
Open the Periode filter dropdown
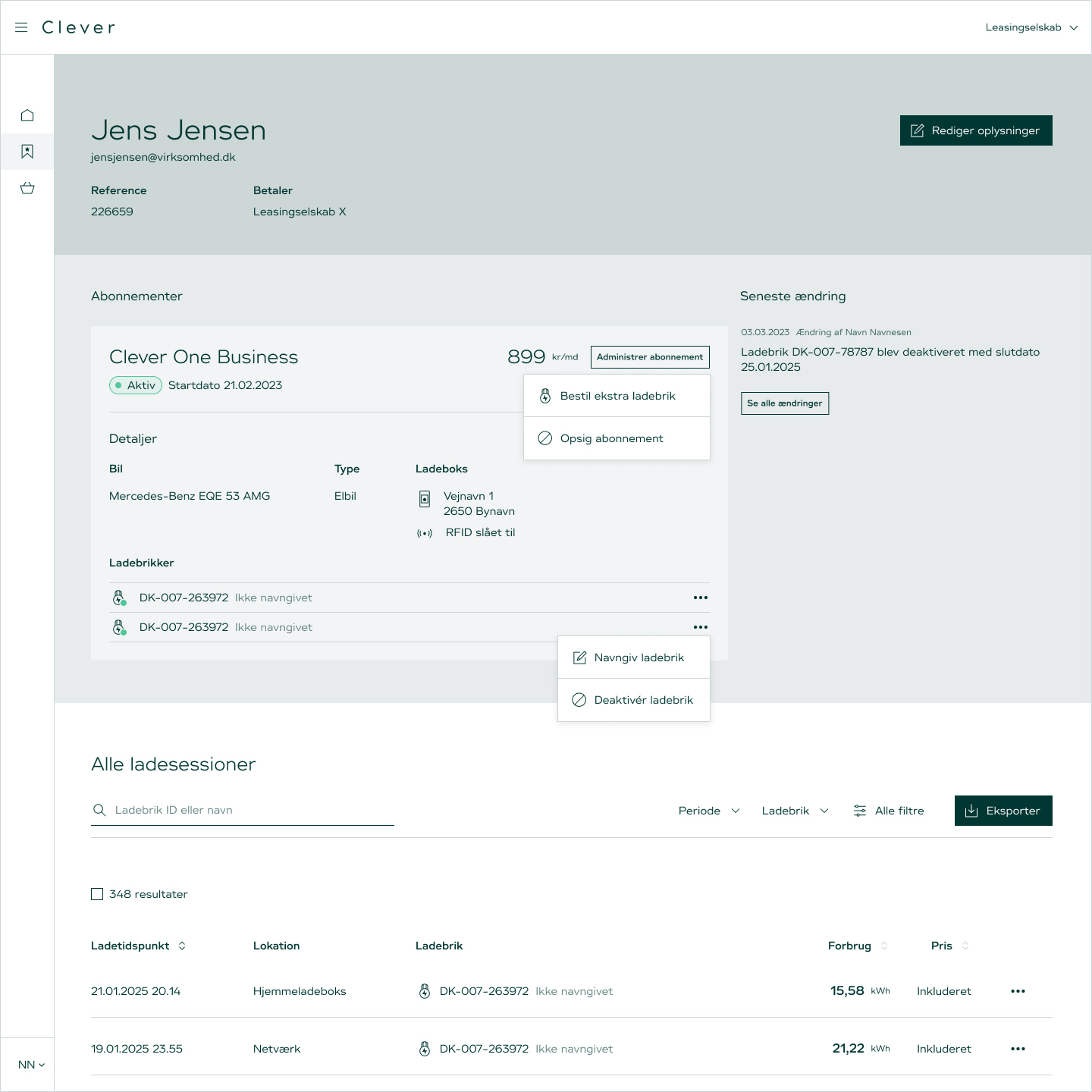pyautogui.click(x=709, y=811)
